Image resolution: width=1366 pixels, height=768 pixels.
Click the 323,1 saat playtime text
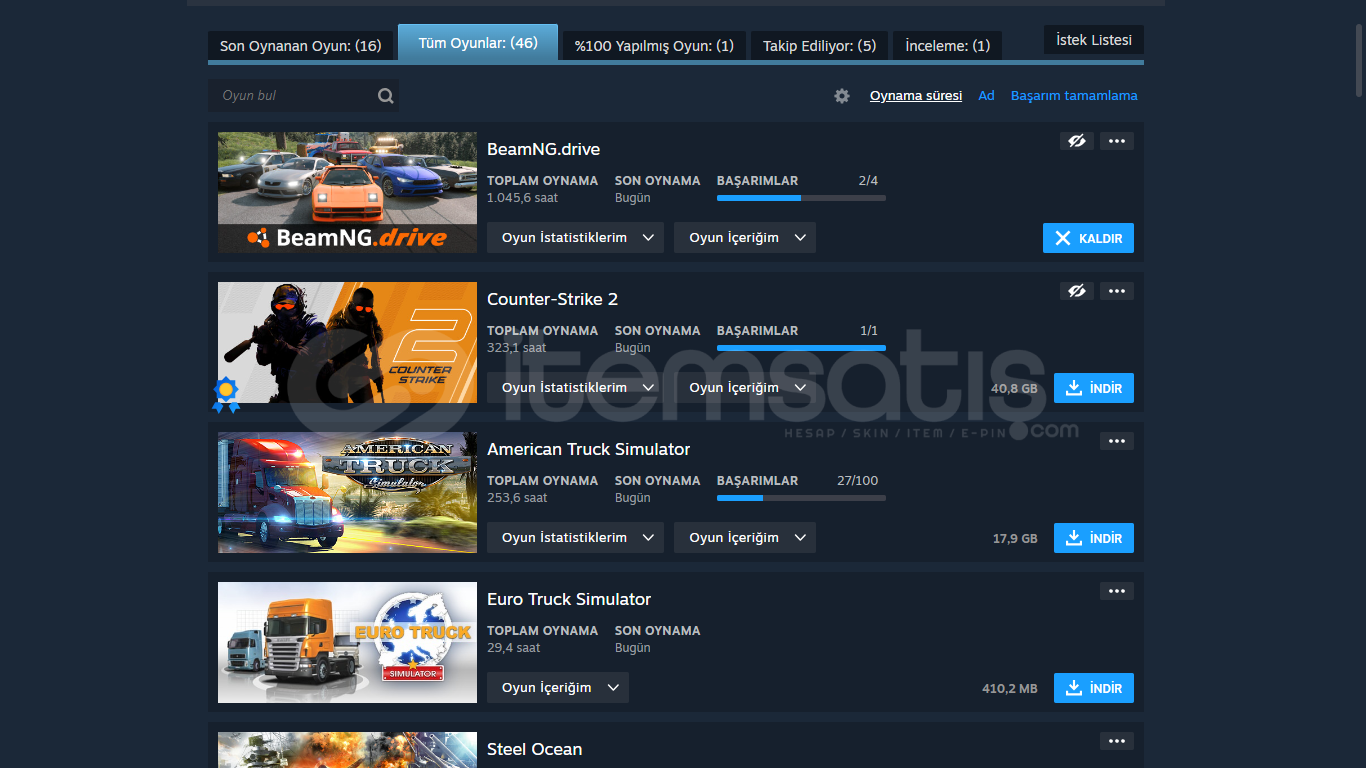click(x=516, y=348)
